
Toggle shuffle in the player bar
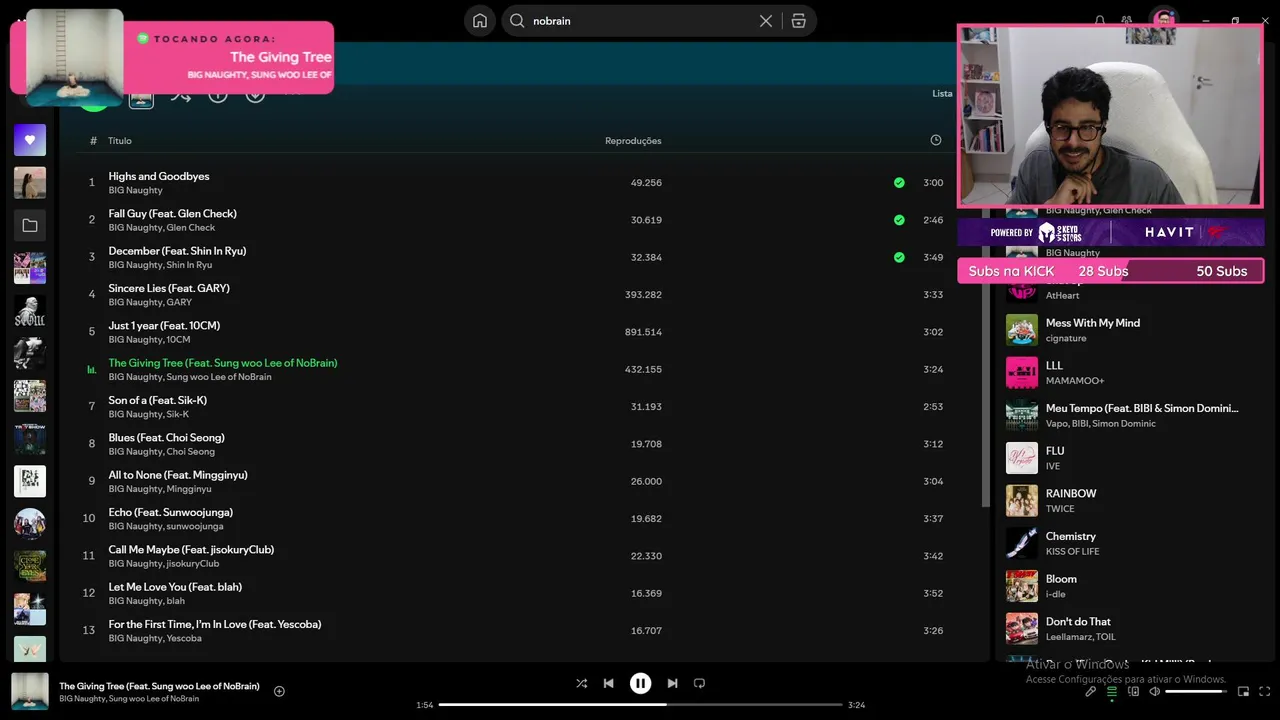point(582,684)
